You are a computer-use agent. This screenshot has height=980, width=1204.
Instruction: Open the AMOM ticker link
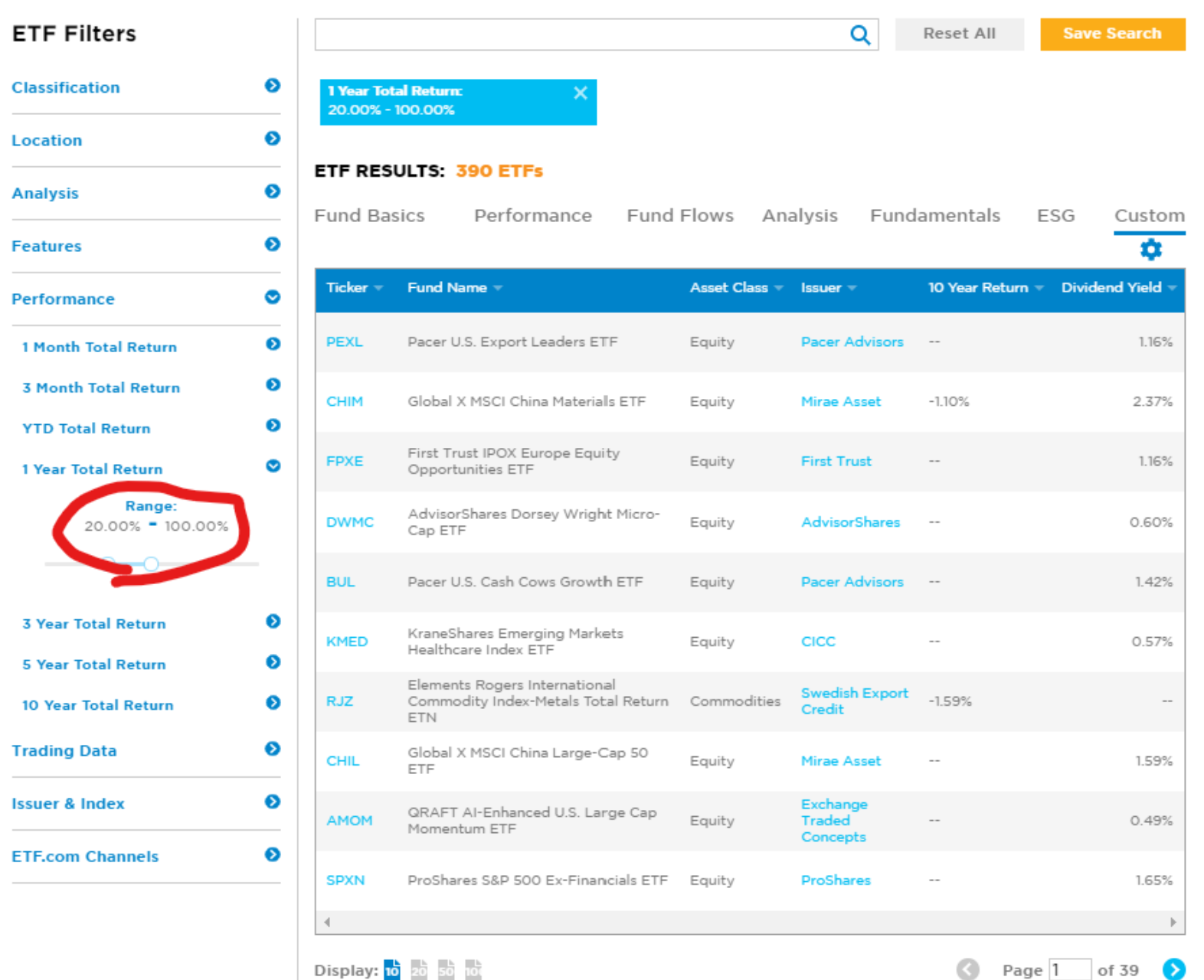pyautogui.click(x=349, y=821)
